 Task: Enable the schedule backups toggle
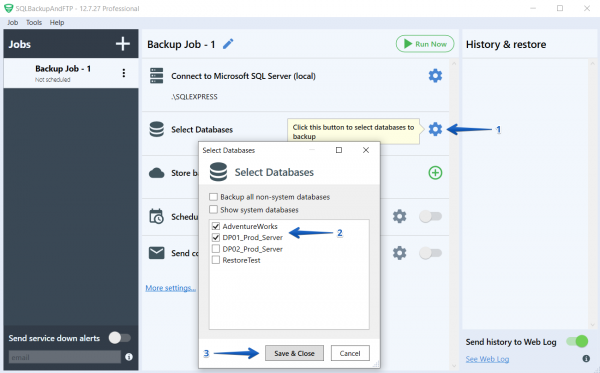tap(430, 217)
